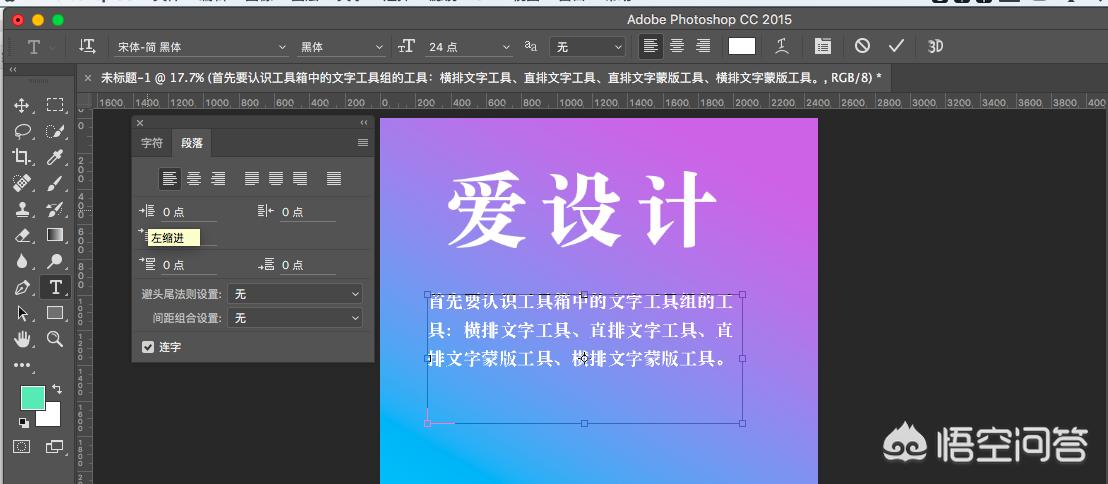Select the Lasso tool

[x=22, y=131]
